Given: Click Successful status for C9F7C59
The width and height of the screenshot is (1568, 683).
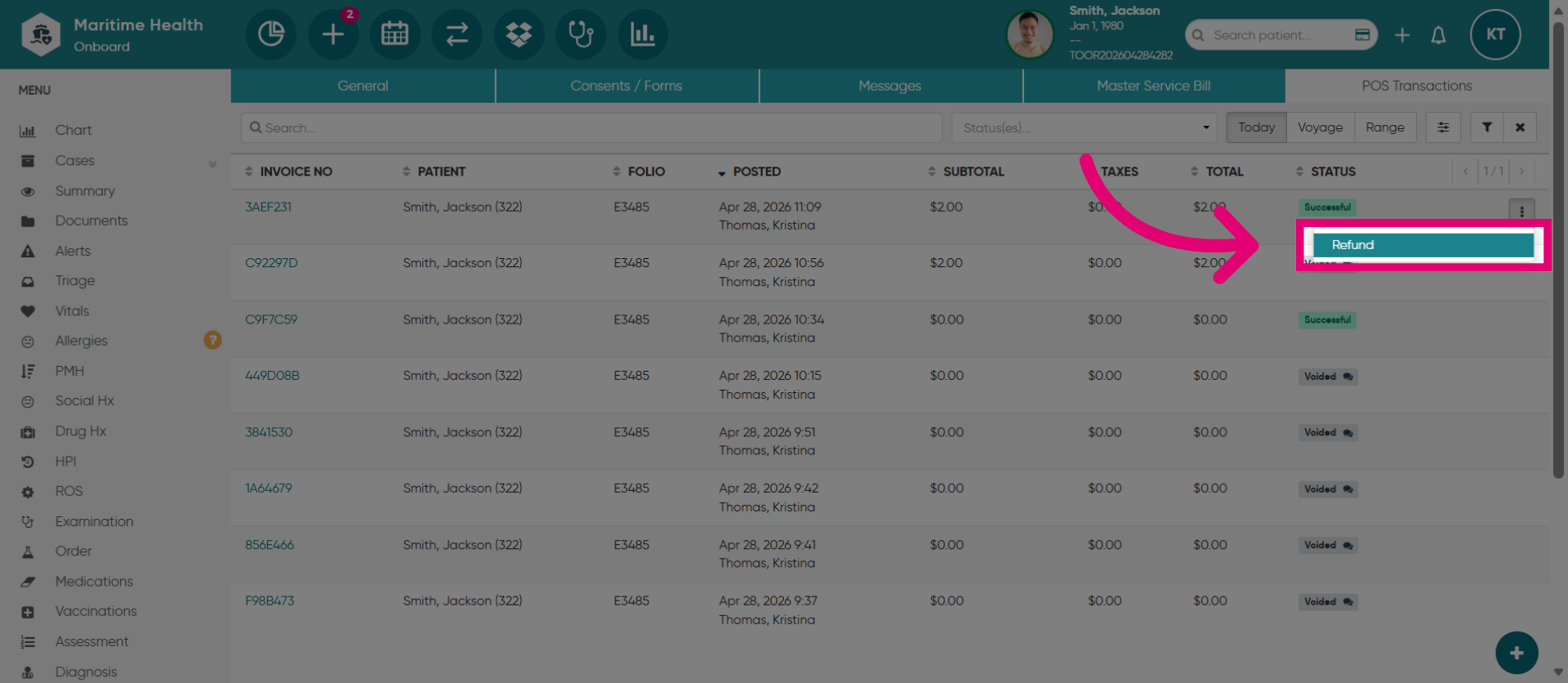Looking at the screenshot, I should click(x=1327, y=320).
